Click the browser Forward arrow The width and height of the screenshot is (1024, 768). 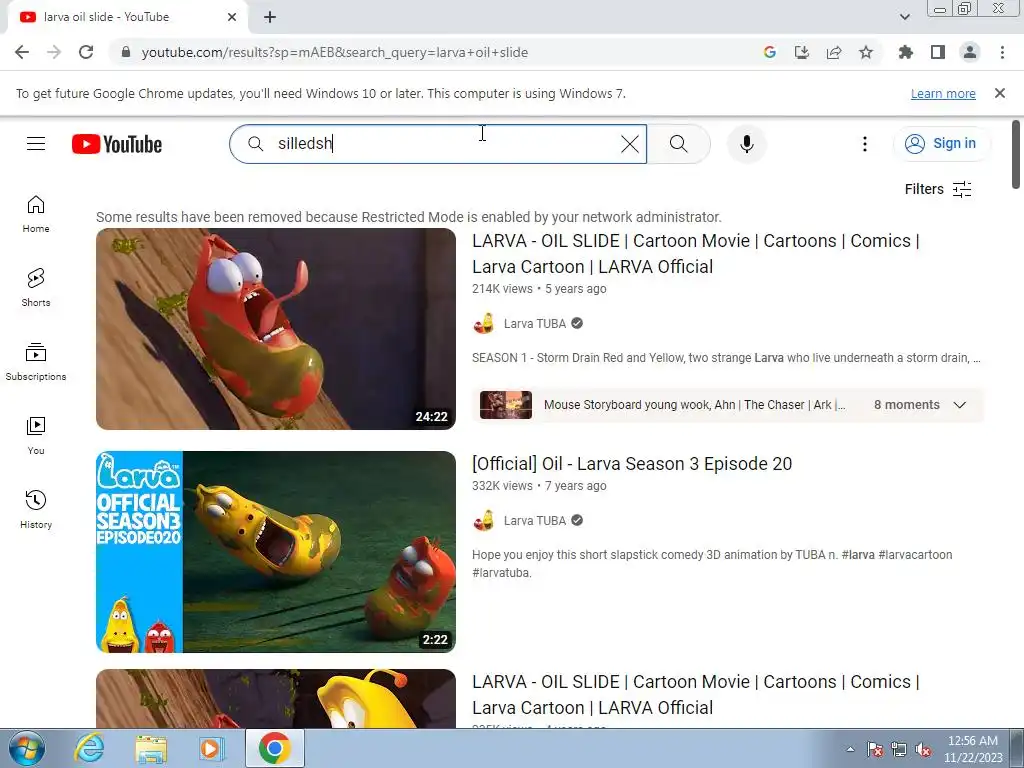[54, 52]
